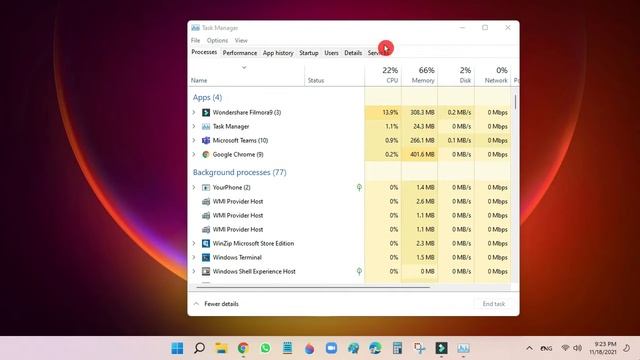Open WhatsApp from the taskbar

point(265,348)
